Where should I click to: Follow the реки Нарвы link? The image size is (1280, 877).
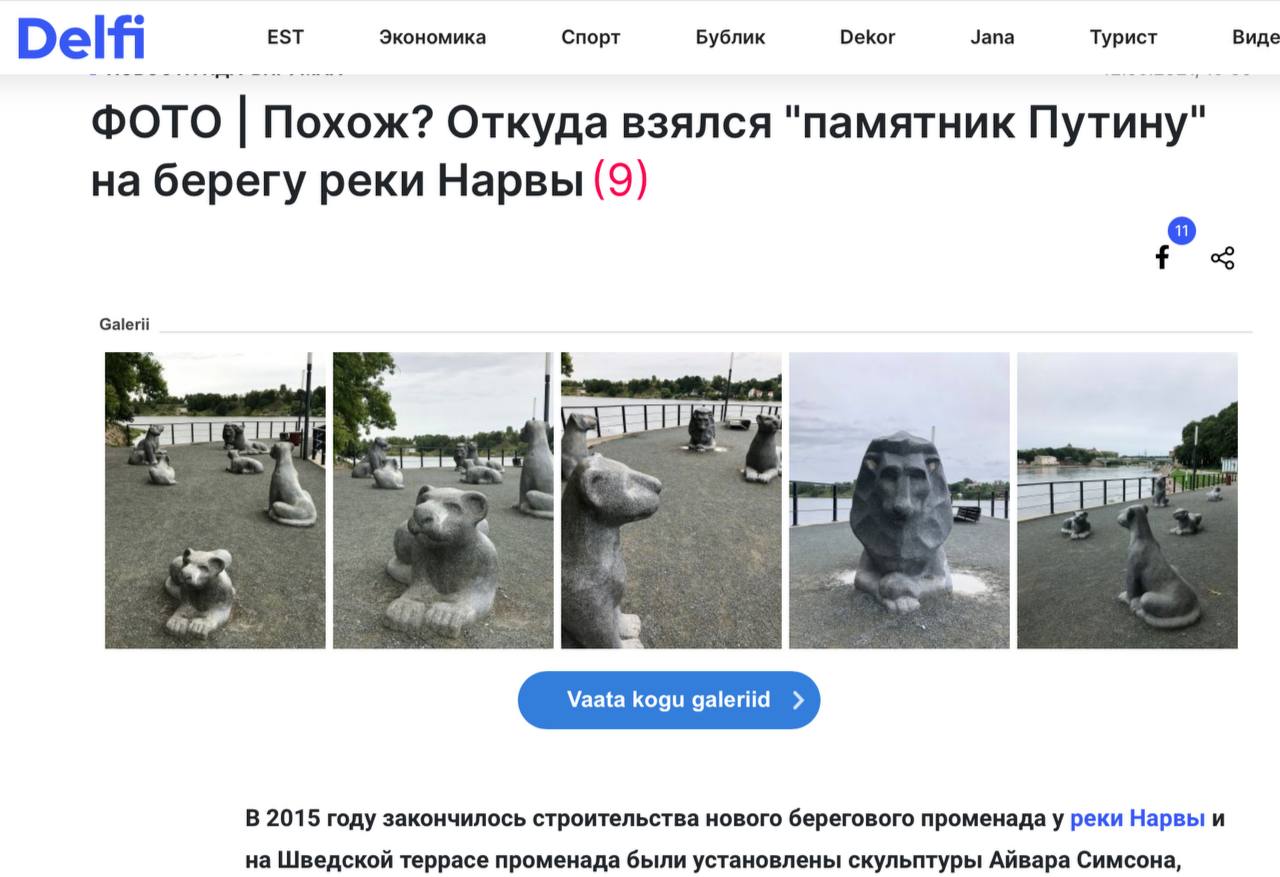(x=1137, y=818)
